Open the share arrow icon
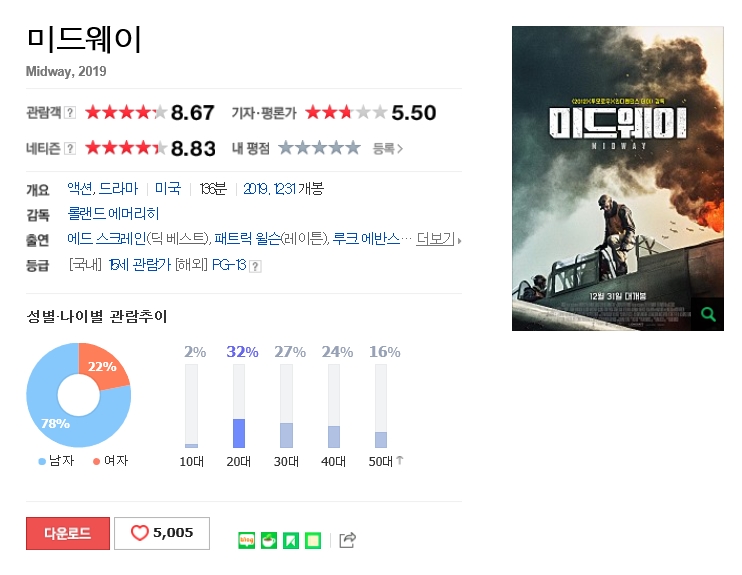This screenshot has width=742, height=575. click(348, 540)
